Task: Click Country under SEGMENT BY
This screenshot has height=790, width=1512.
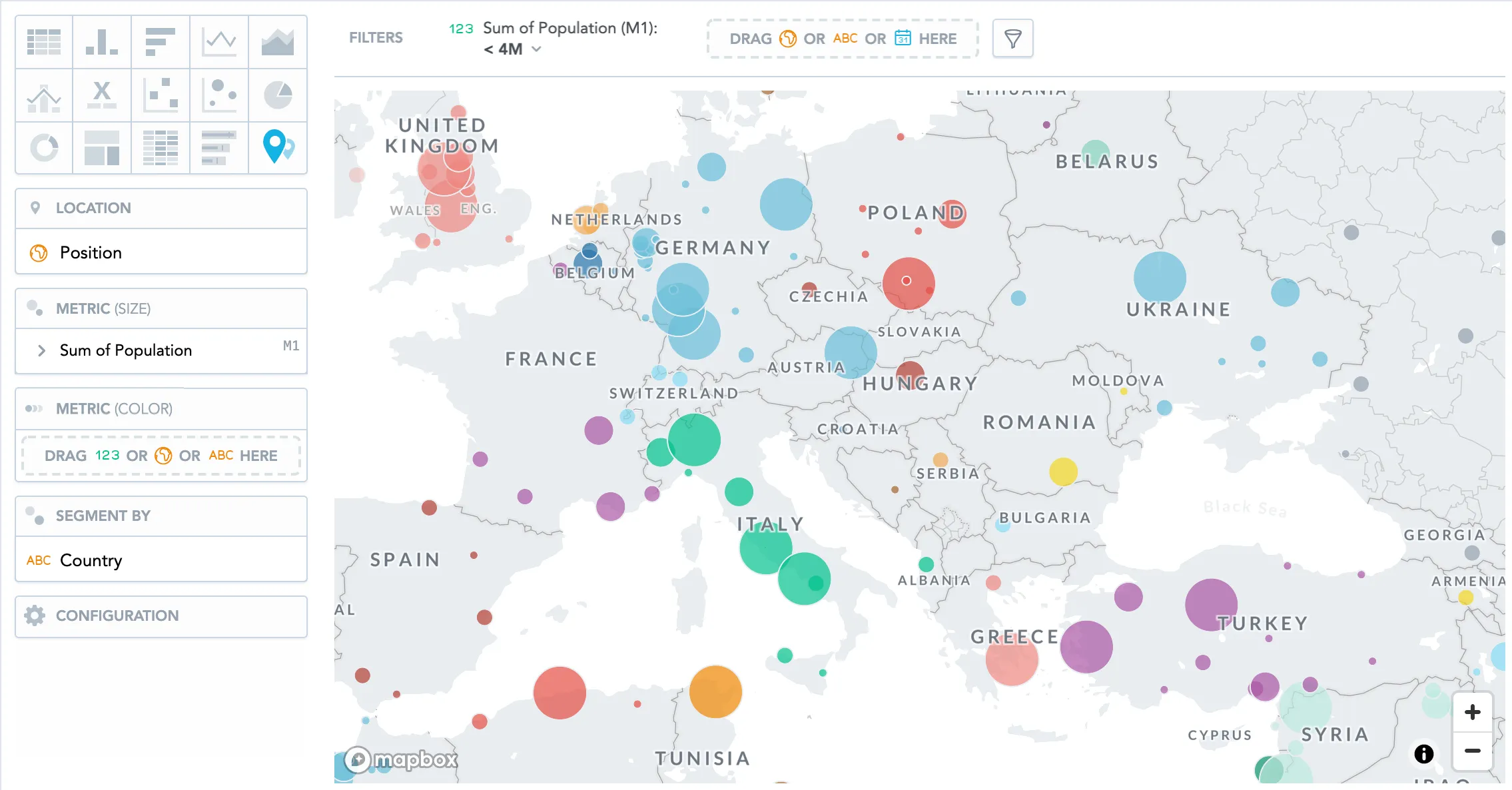Action: (91, 560)
